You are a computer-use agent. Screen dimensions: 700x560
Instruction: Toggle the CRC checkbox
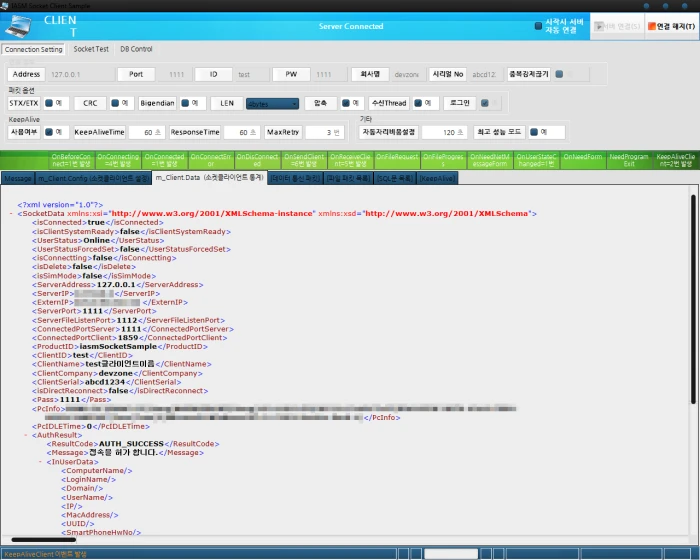115,103
